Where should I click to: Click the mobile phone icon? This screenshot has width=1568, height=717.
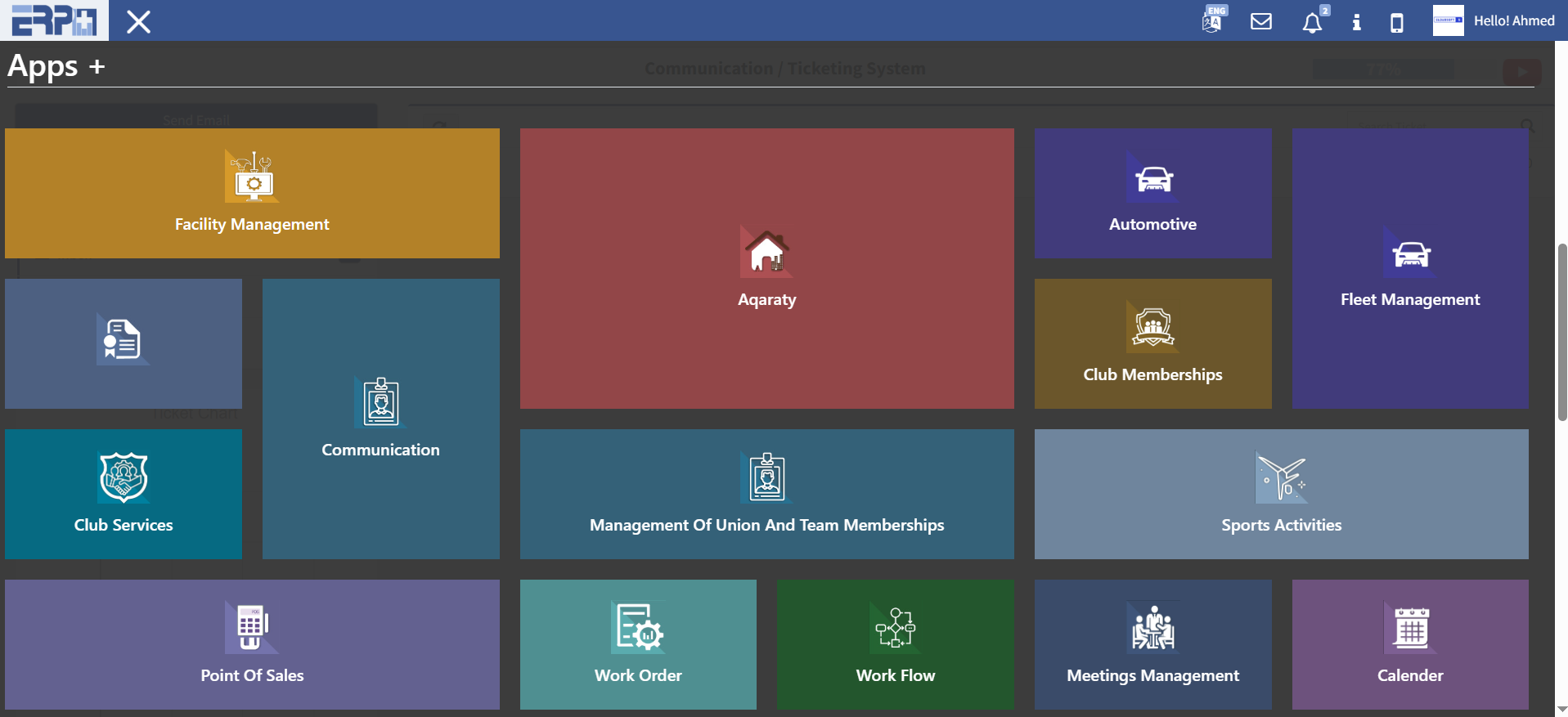click(1397, 22)
